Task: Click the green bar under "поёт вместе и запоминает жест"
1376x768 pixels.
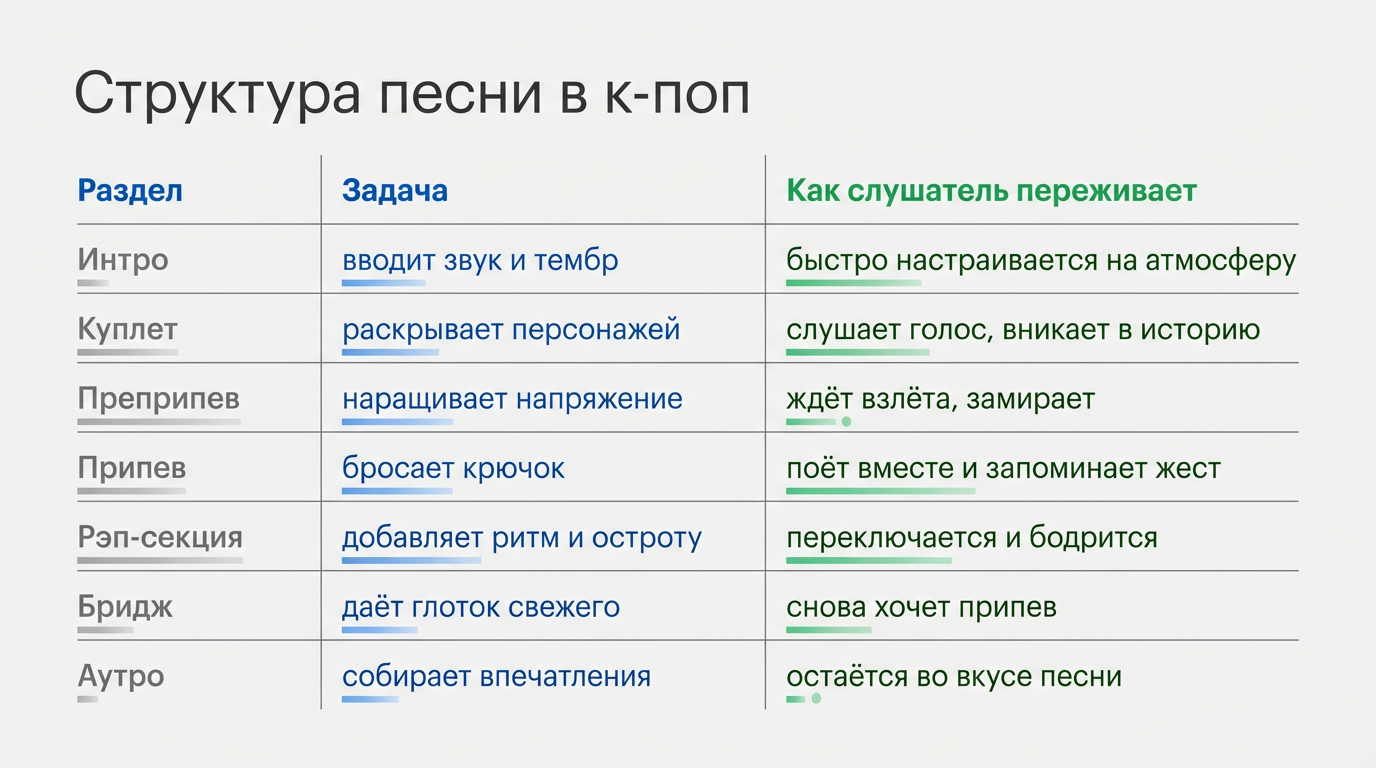Action: 880,491
